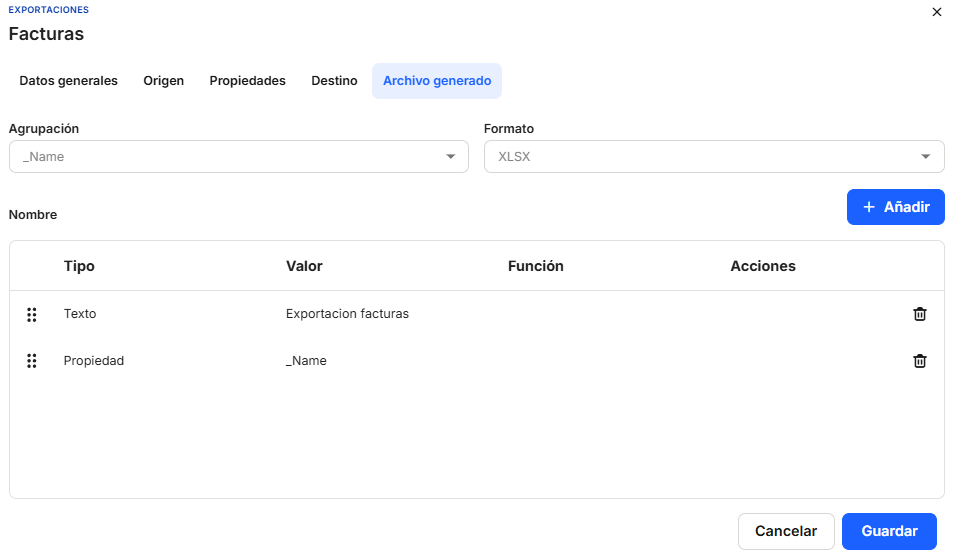Image resolution: width=954 pixels, height=558 pixels.
Task: Delete the Propiedad row with trash icon
Action: [x=919, y=361]
